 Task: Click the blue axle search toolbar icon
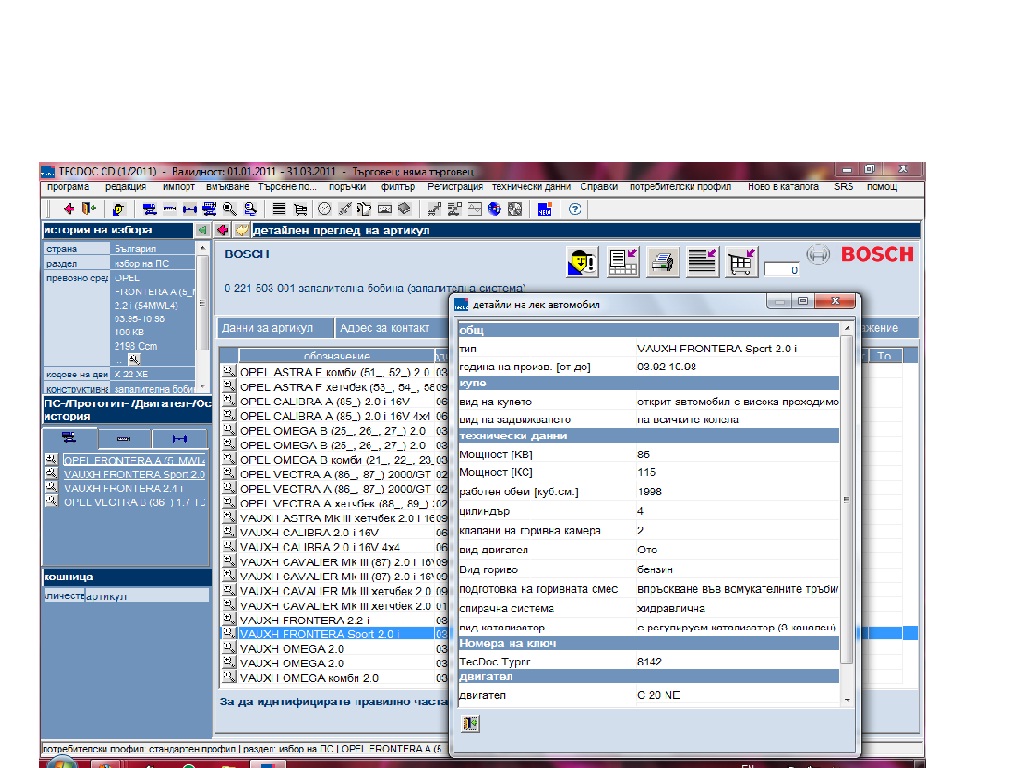[189, 209]
